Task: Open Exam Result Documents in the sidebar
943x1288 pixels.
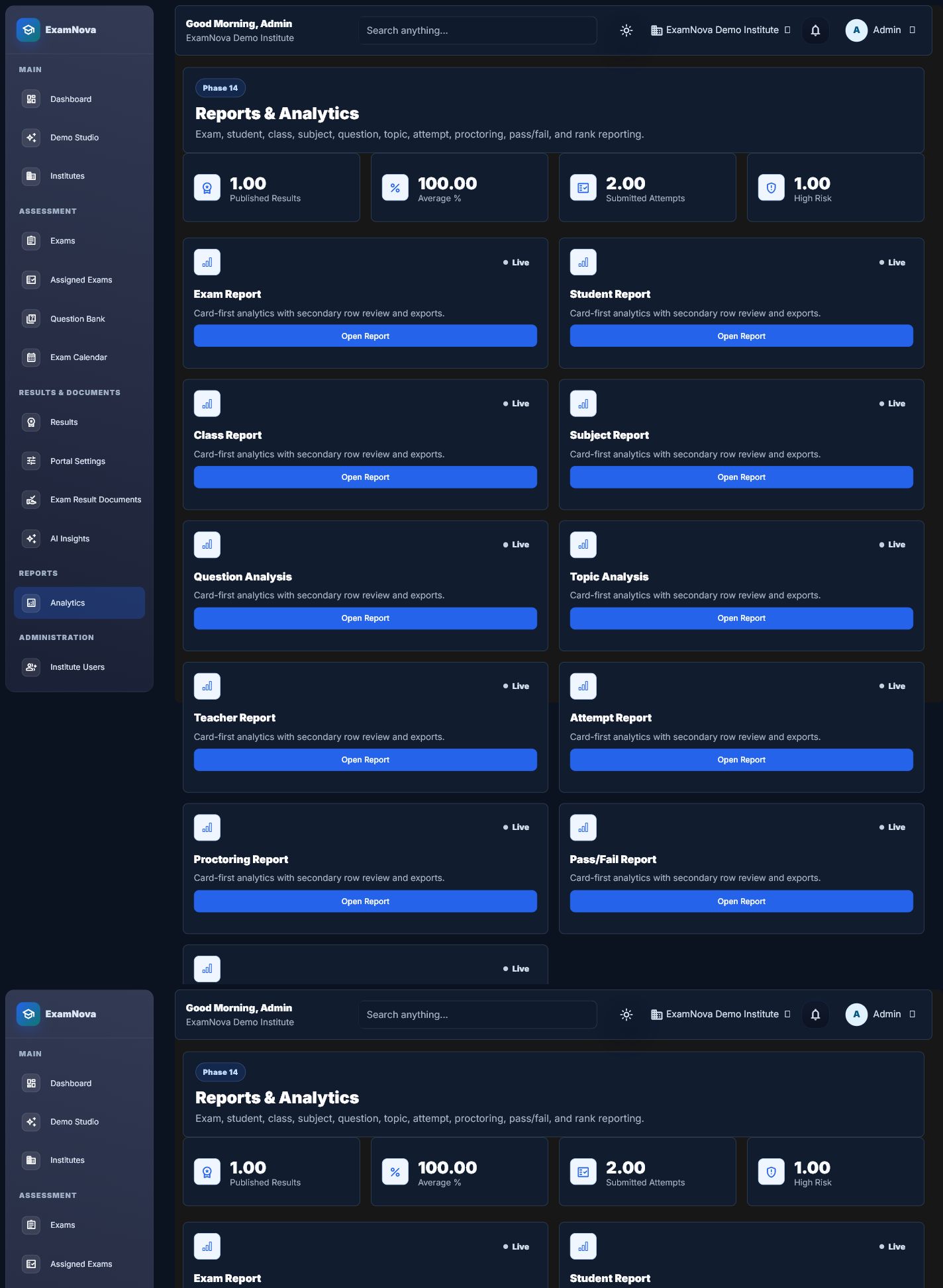Action: point(79,500)
